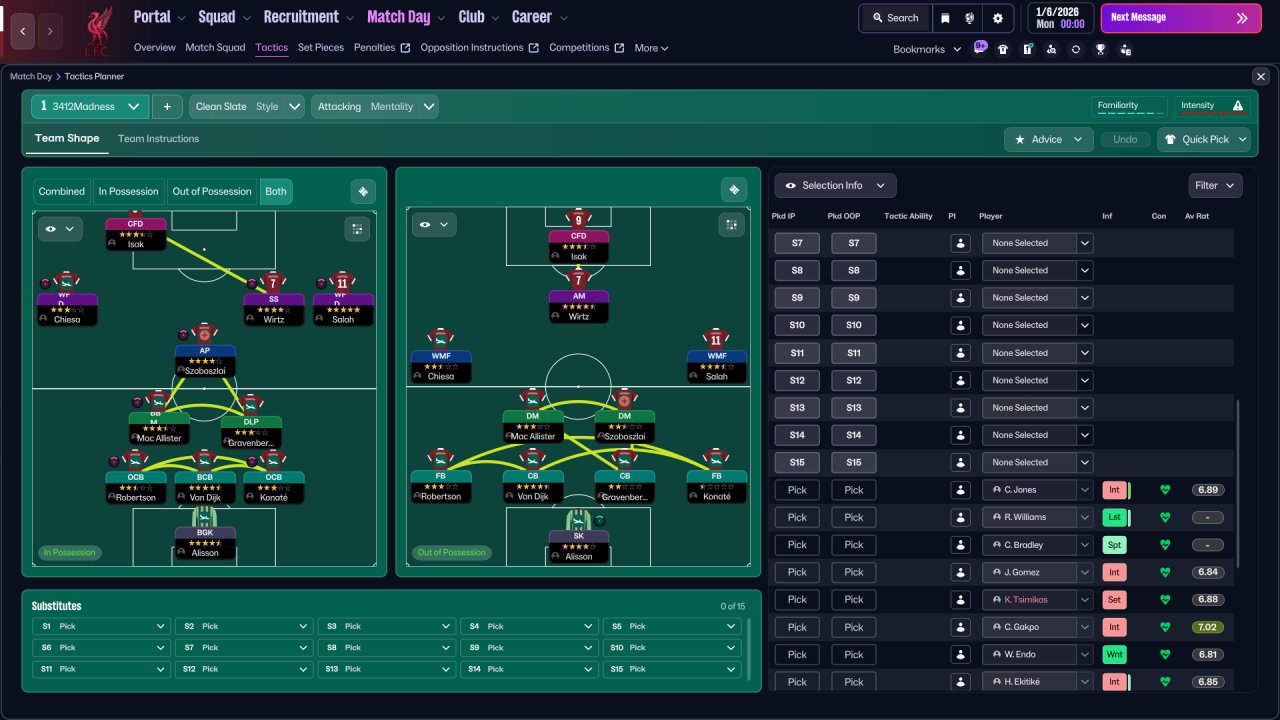Viewport: 1280px width, 720px height.
Task: Click the grid icon on out-of-possession pitch
Action: [x=731, y=225]
